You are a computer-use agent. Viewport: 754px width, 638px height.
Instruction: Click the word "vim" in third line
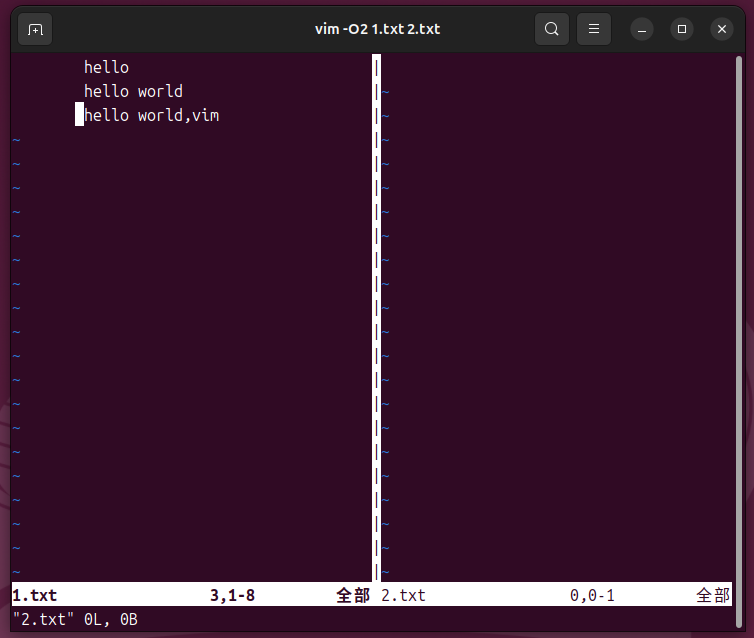(x=205, y=115)
